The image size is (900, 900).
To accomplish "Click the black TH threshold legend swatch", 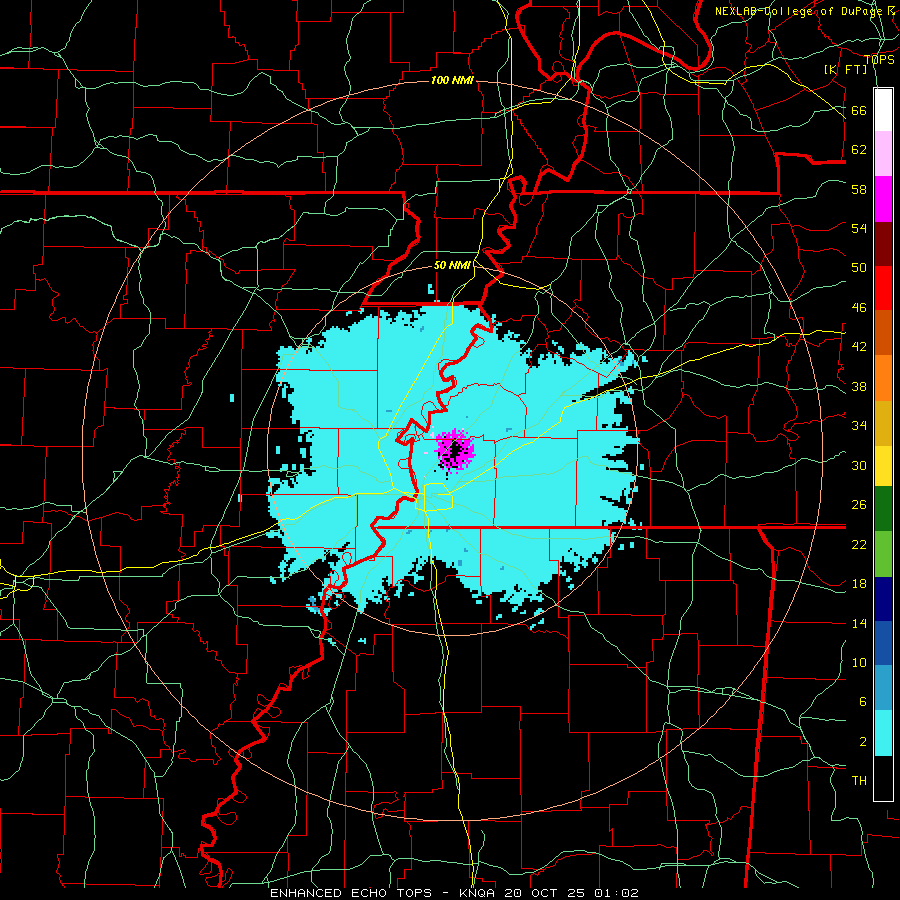I will tap(883, 778).
